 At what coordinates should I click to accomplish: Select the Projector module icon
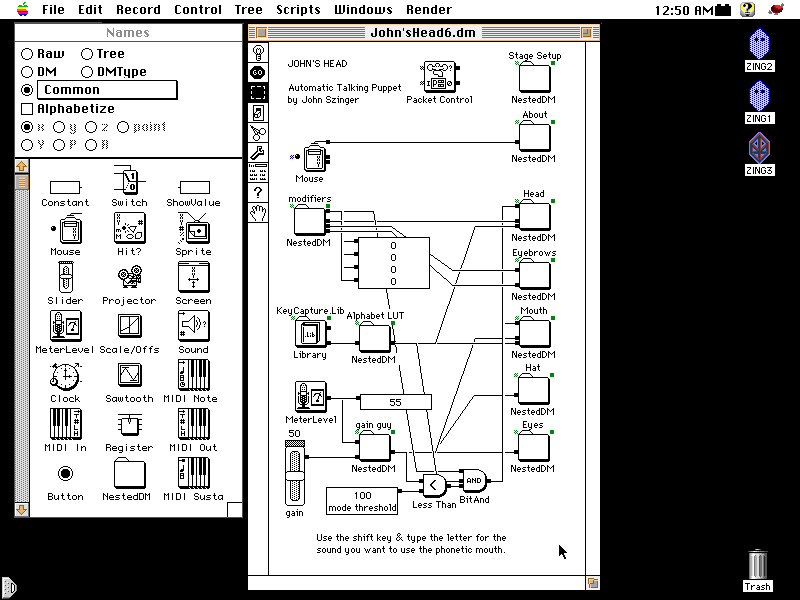coord(130,277)
